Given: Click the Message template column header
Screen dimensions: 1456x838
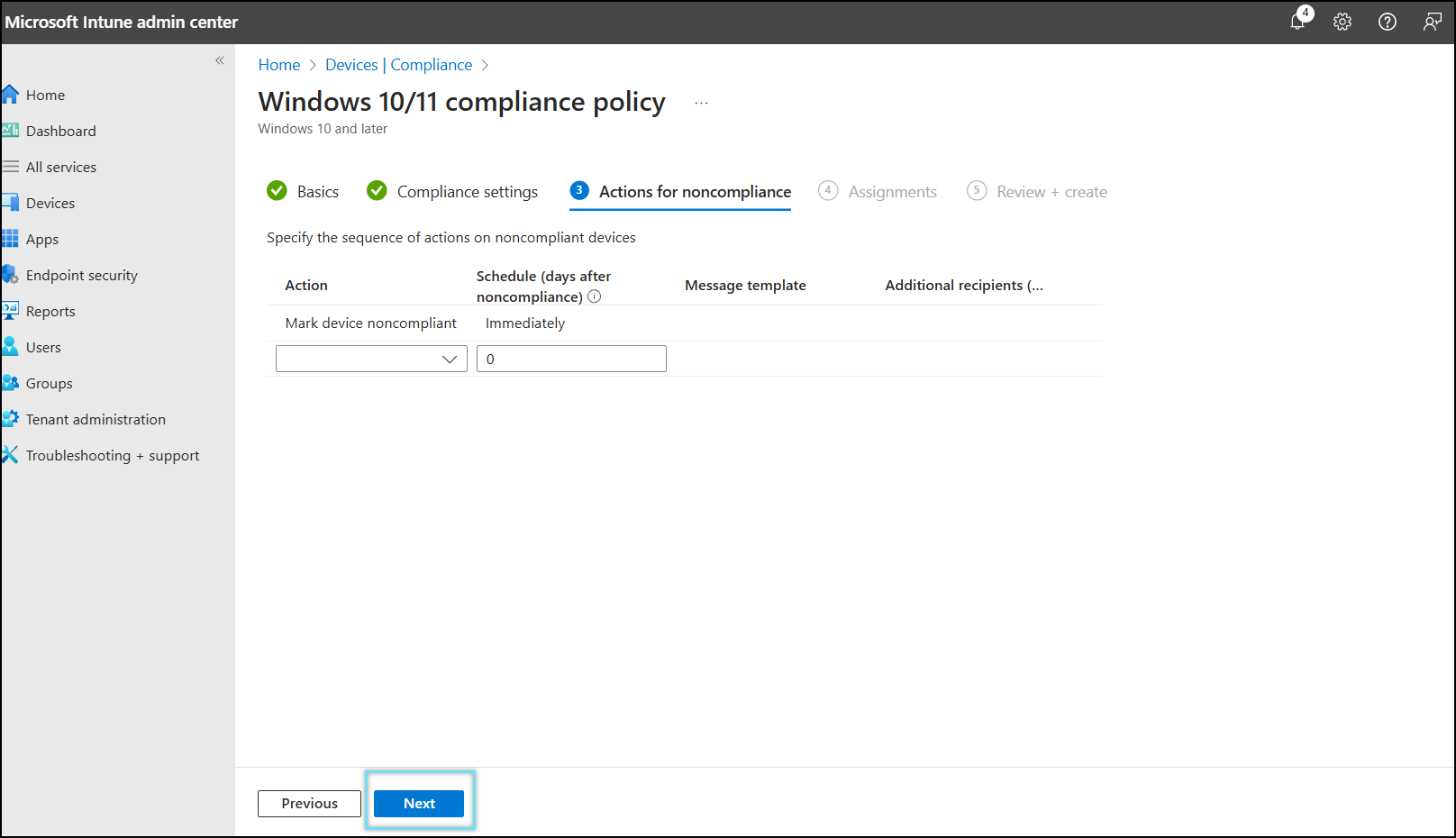Looking at the screenshot, I should [745, 285].
